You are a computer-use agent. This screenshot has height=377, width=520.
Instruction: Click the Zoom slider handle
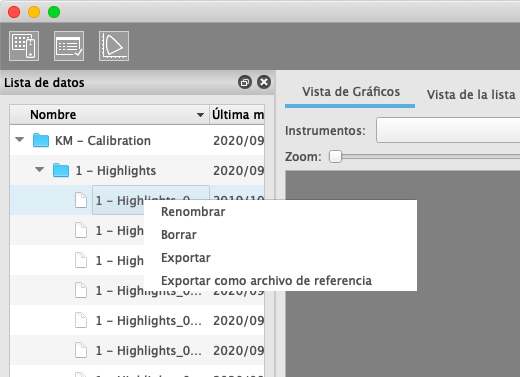point(335,156)
